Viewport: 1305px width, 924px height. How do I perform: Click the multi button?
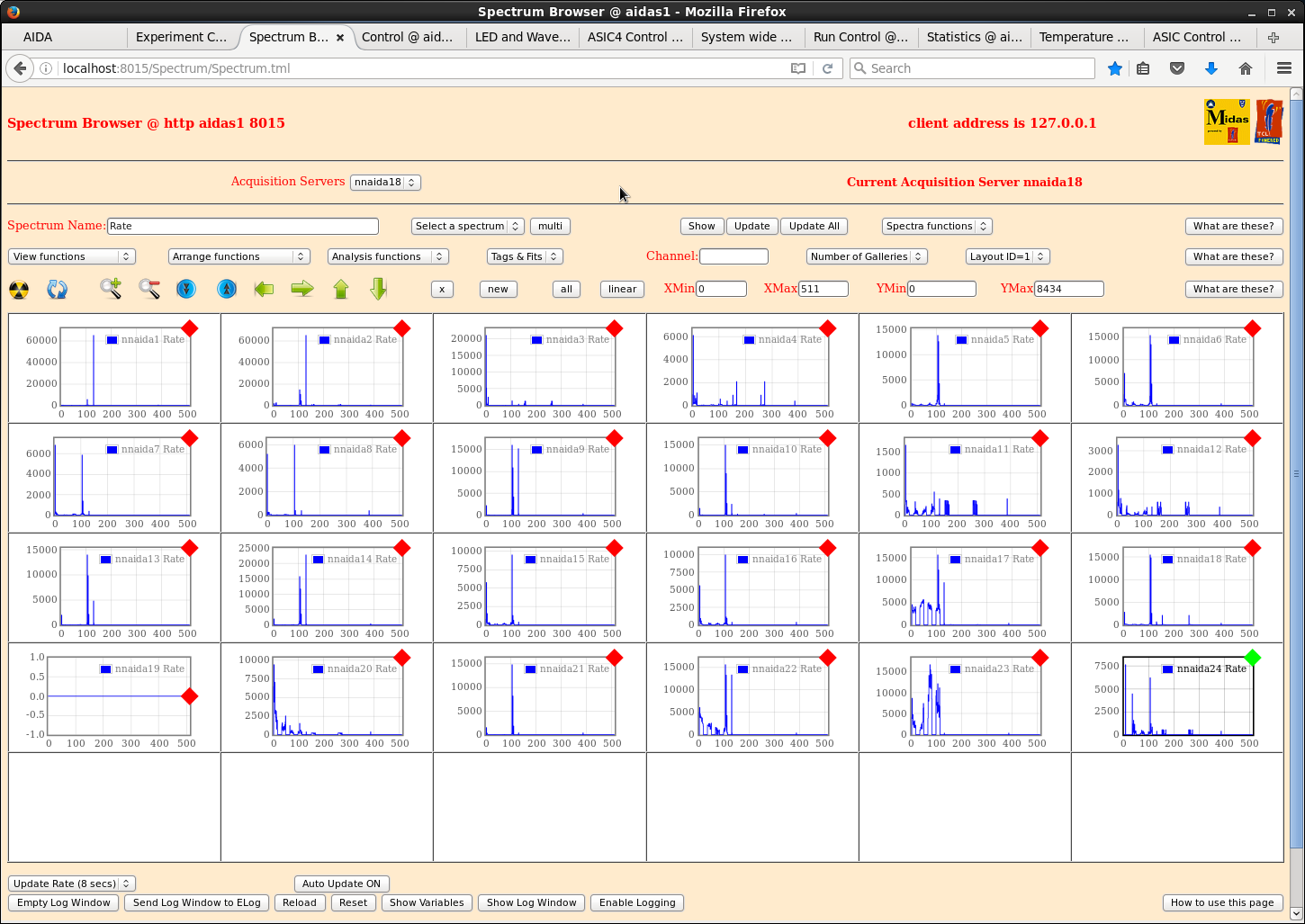coord(550,226)
